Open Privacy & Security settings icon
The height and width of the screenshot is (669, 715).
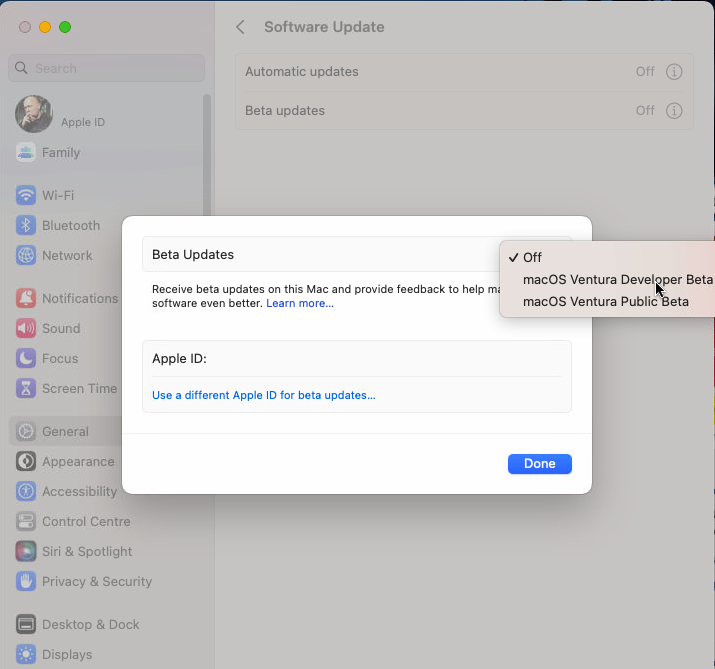pyautogui.click(x=26, y=581)
